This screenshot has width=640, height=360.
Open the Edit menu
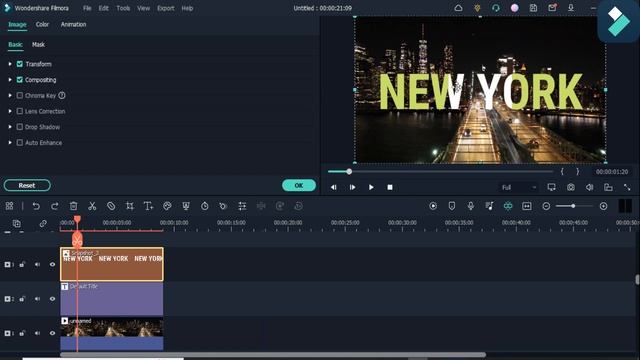pos(104,8)
